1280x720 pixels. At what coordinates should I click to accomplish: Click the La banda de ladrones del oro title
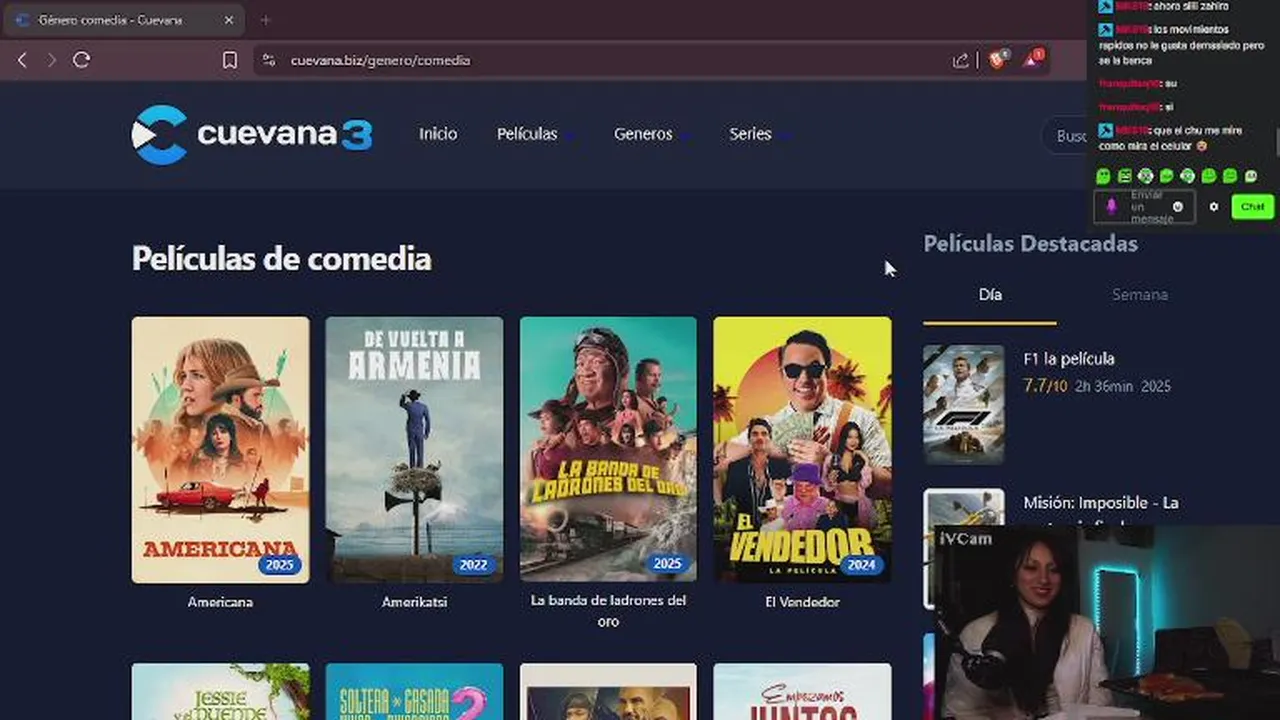click(x=608, y=611)
